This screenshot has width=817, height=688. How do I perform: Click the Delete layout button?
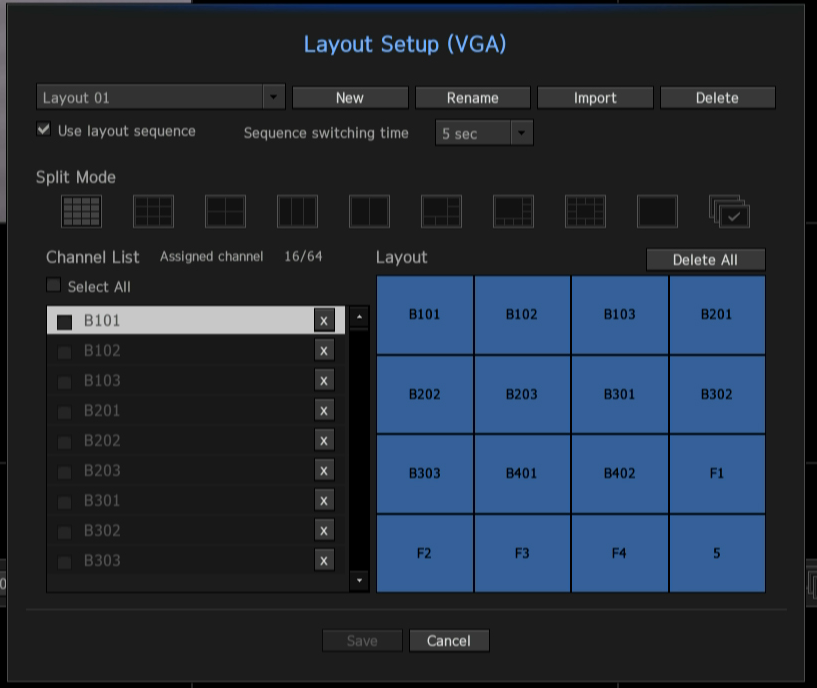click(717, 98)
